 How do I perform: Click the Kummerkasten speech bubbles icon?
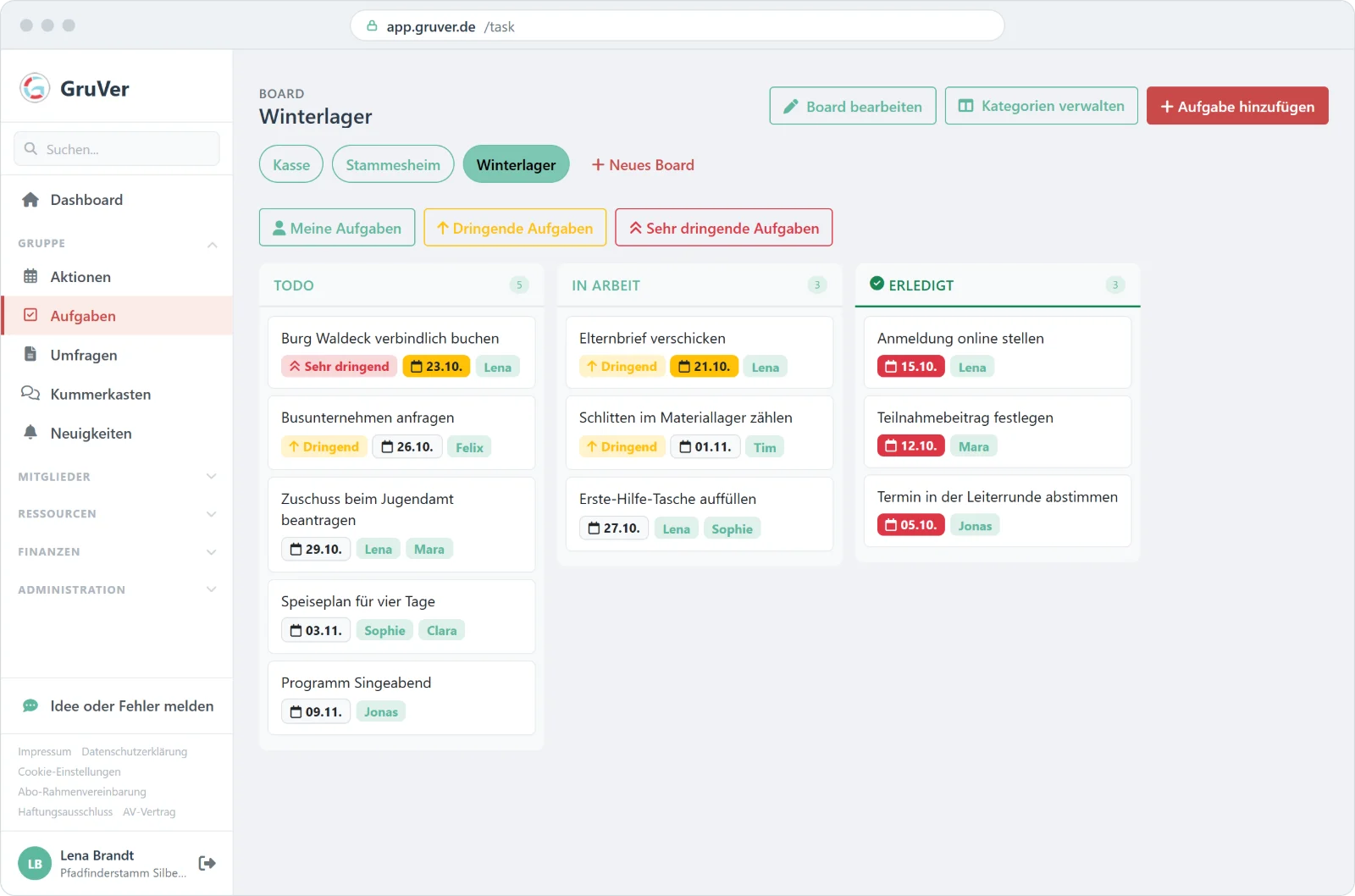tap(30, 393)
